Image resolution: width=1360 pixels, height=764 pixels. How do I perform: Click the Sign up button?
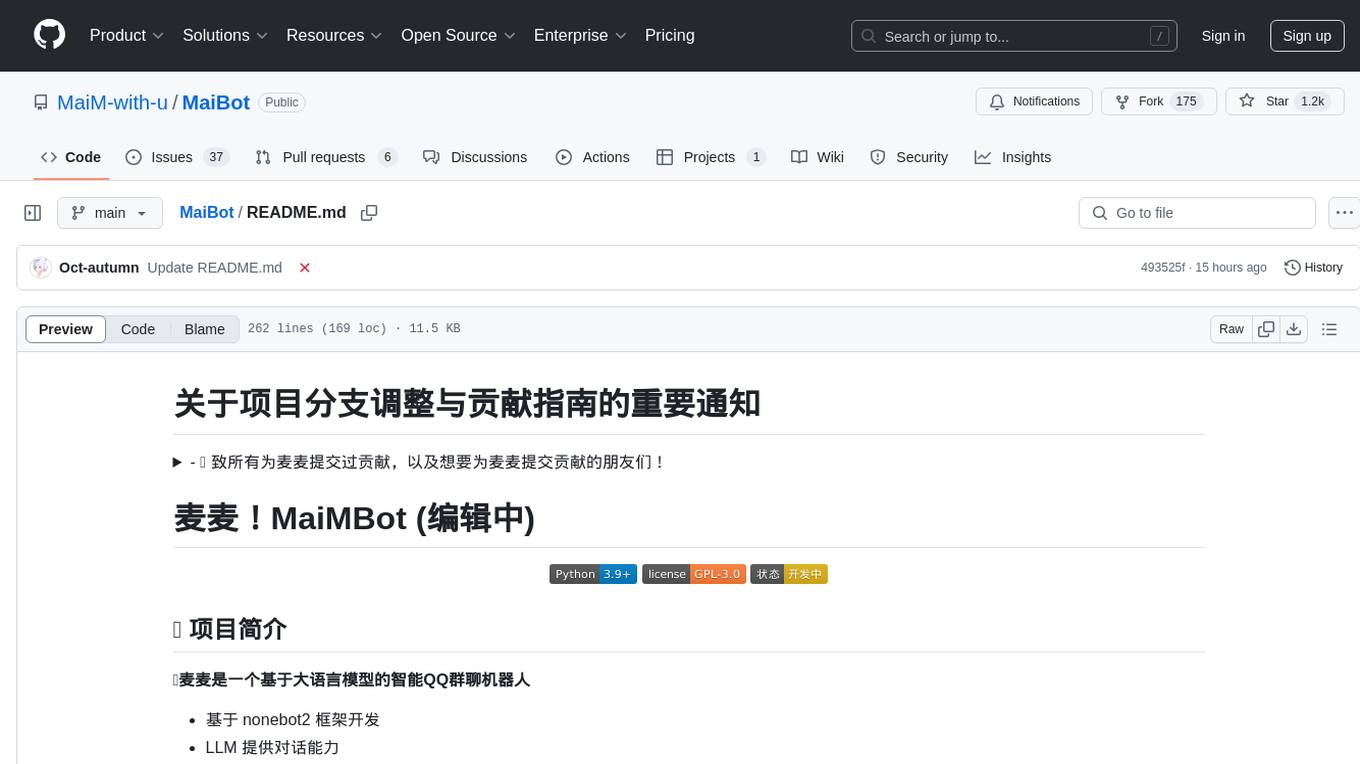(1307, 36)
